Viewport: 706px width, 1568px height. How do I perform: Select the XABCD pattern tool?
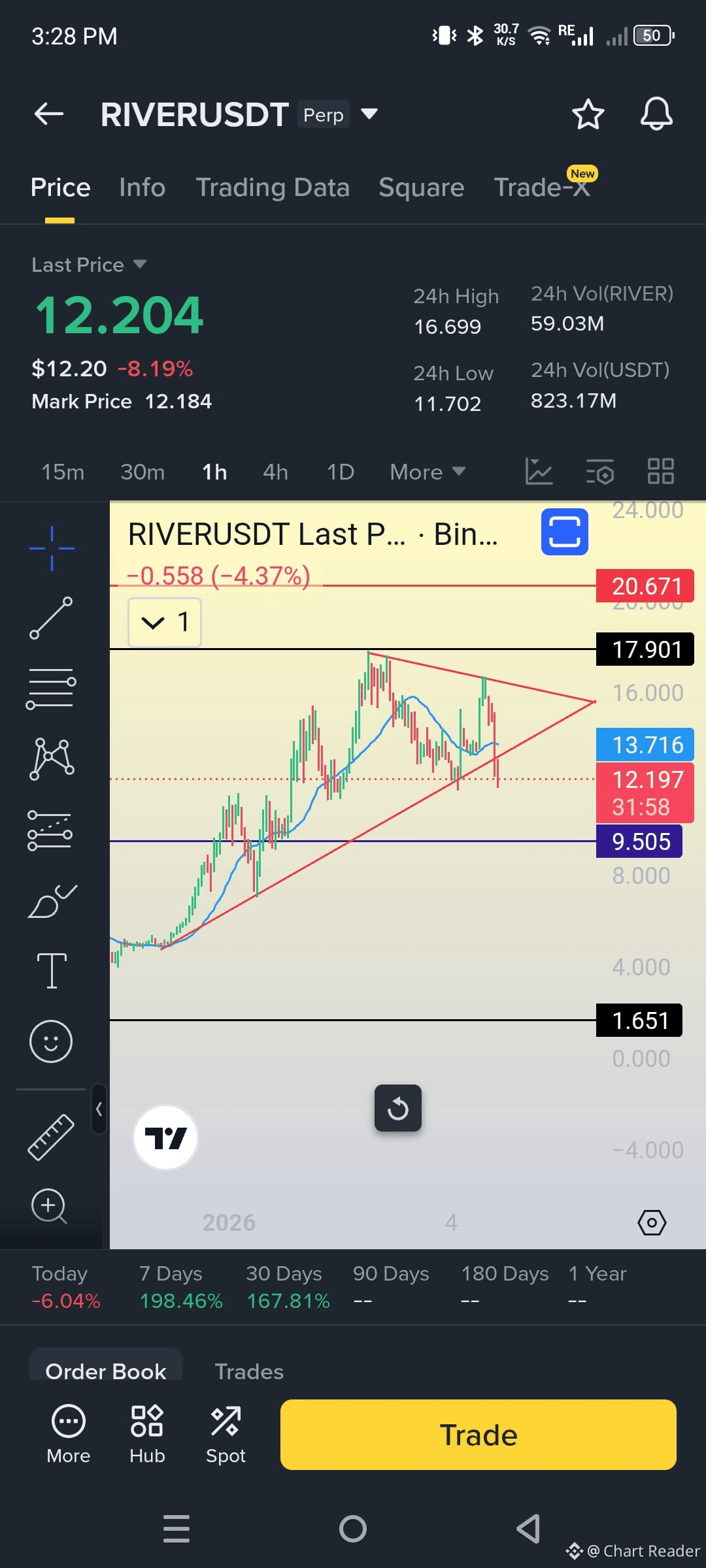(x=52, y=759)
